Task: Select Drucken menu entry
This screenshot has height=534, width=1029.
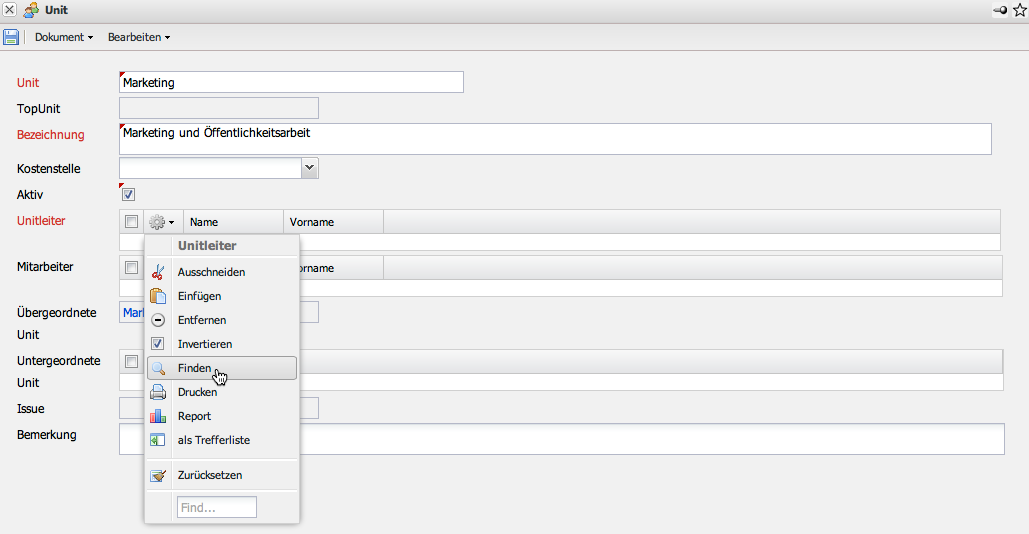Action: (x=222, y=392)
